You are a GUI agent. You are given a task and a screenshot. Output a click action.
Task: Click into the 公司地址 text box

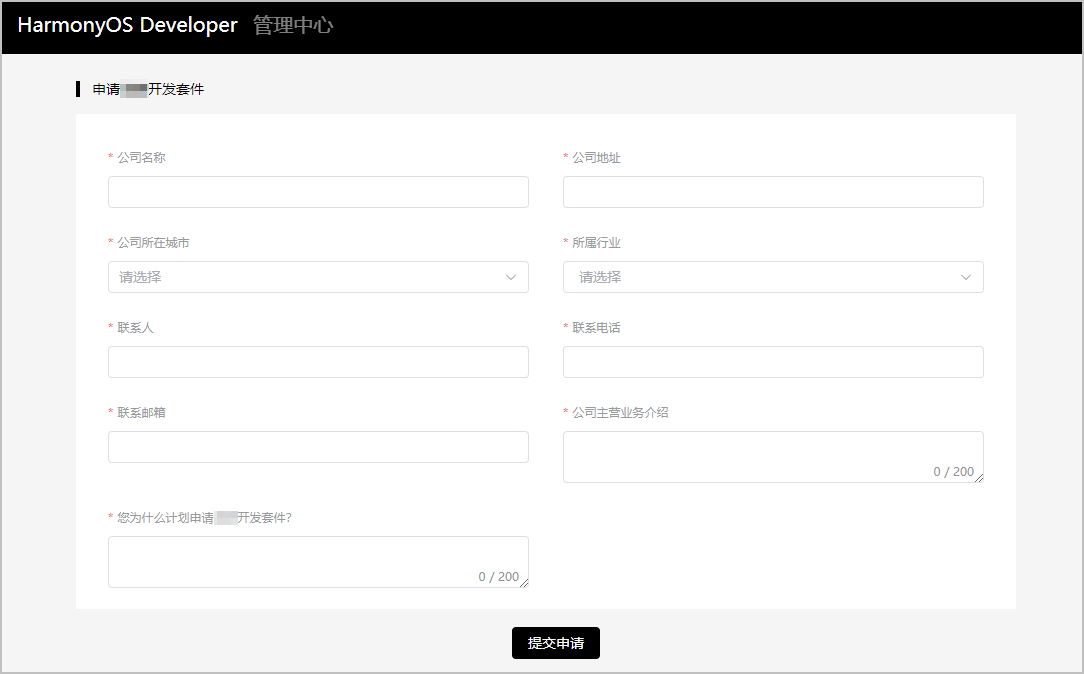(x=773, y=192)
